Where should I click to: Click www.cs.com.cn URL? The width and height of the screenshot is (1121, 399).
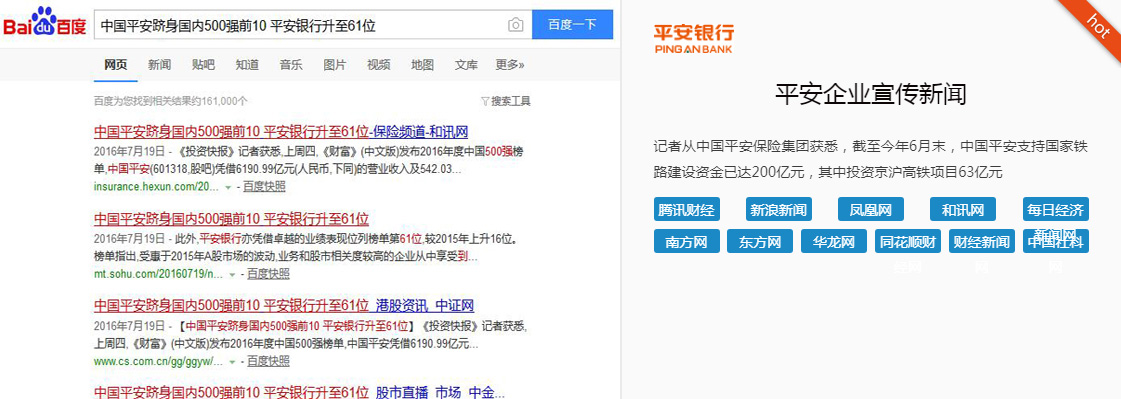click(159, 362)
